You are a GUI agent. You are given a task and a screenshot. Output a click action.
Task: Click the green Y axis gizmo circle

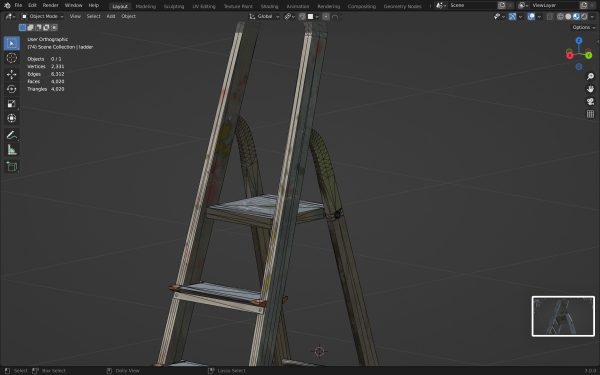click(589, 56)
